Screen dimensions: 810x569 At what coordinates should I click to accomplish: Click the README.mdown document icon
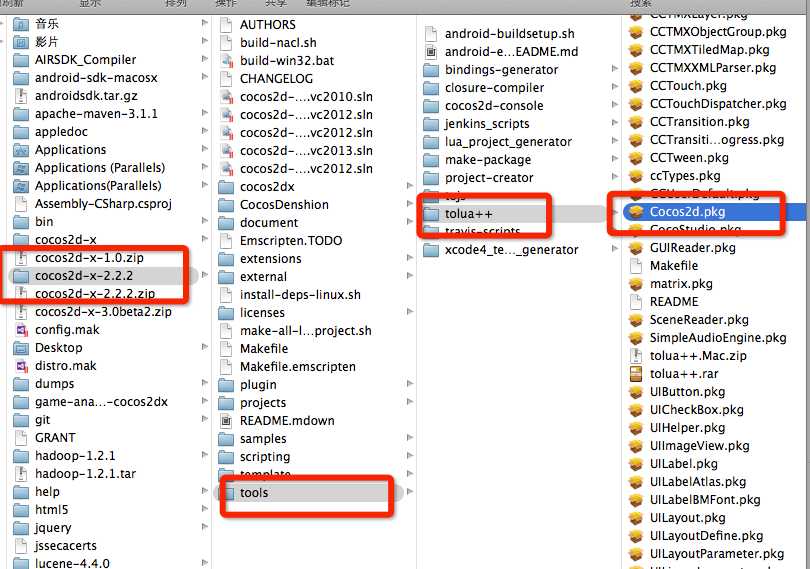point(226,421)
